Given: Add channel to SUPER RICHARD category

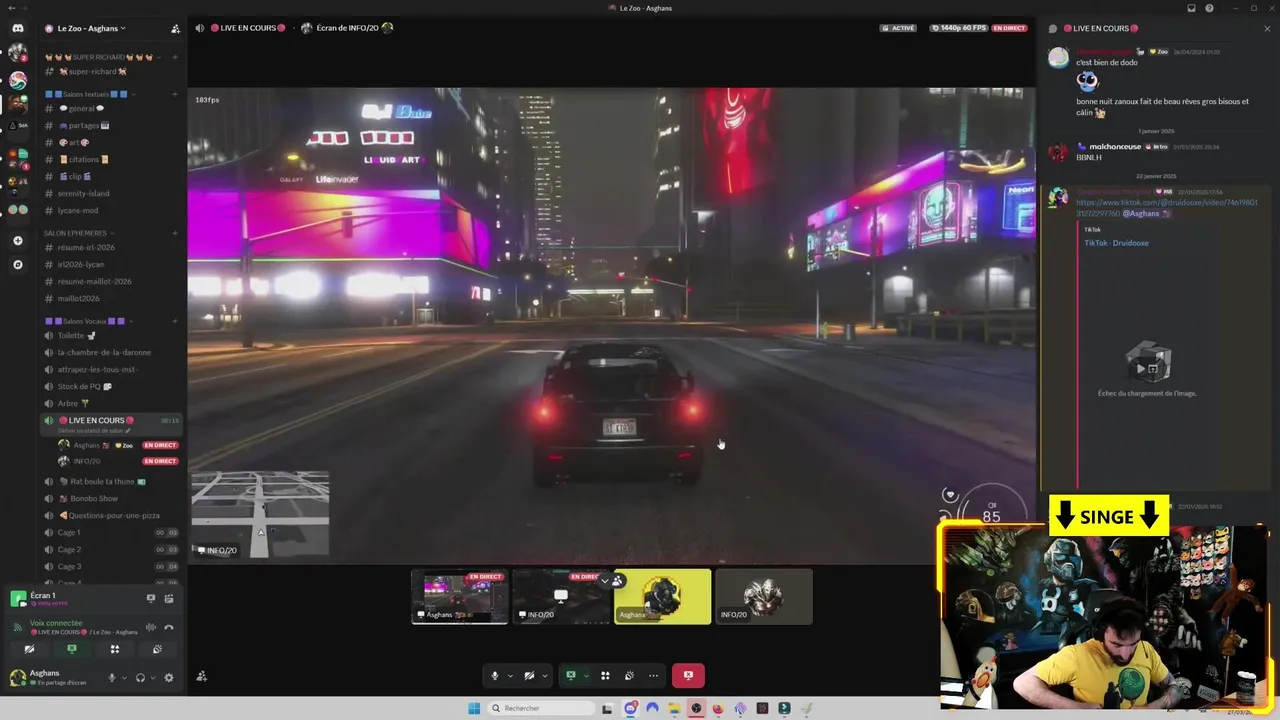Looking at the screenshot, I should coord(175,57).
